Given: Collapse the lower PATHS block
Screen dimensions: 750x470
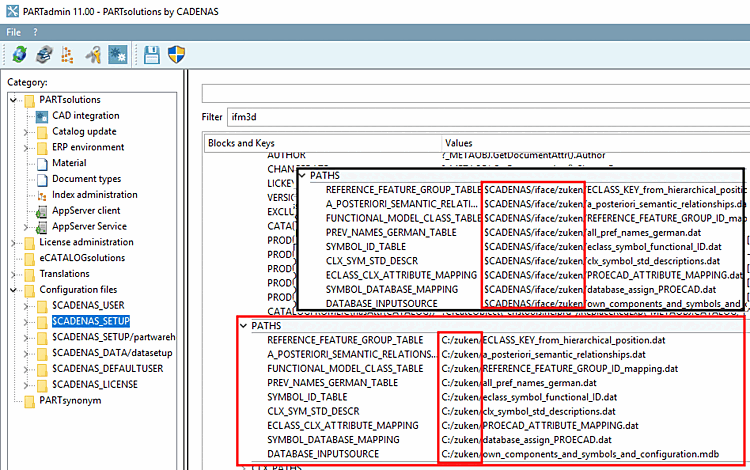Looking at the screenshot, I should click(x=242, y=325).
